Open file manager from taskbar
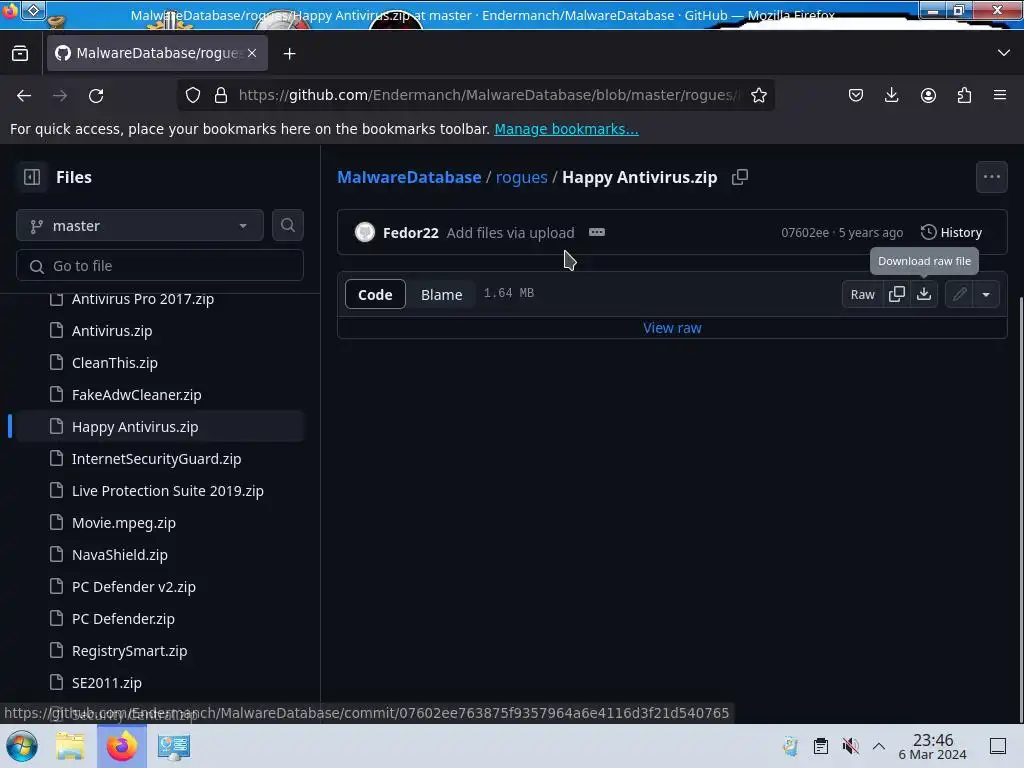Screen dimensions: 1024x768 [70, 746]
